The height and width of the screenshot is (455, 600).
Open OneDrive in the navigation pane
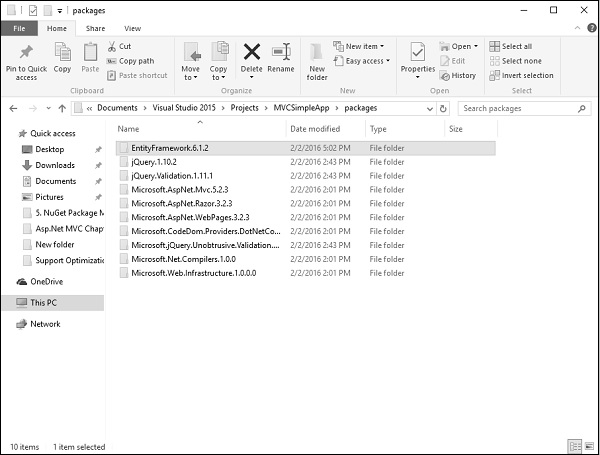(39, 282)
